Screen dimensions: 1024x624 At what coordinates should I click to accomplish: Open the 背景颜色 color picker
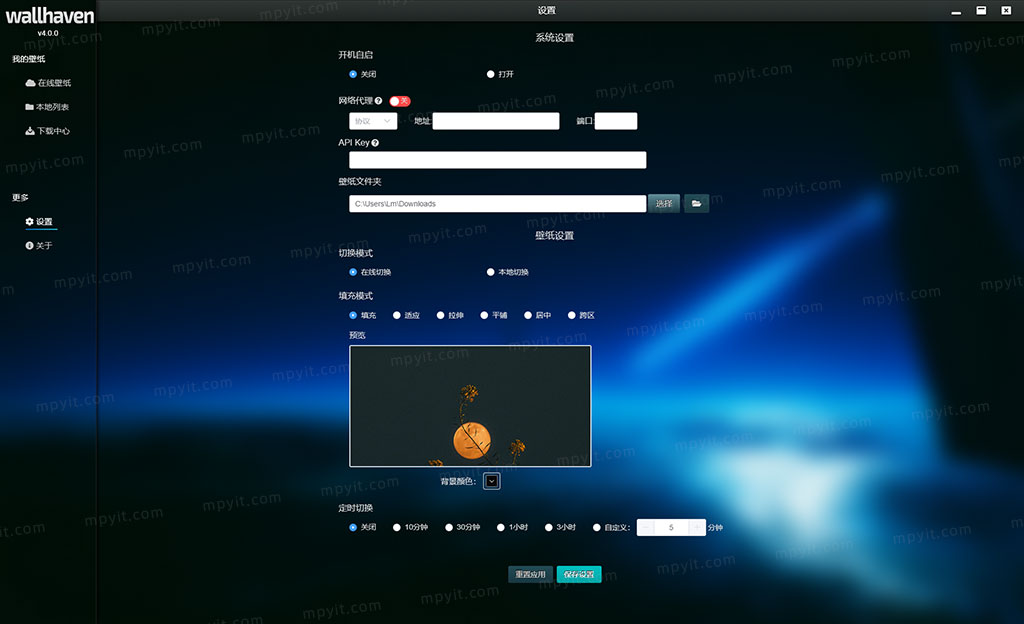click(x=492, y=482)
